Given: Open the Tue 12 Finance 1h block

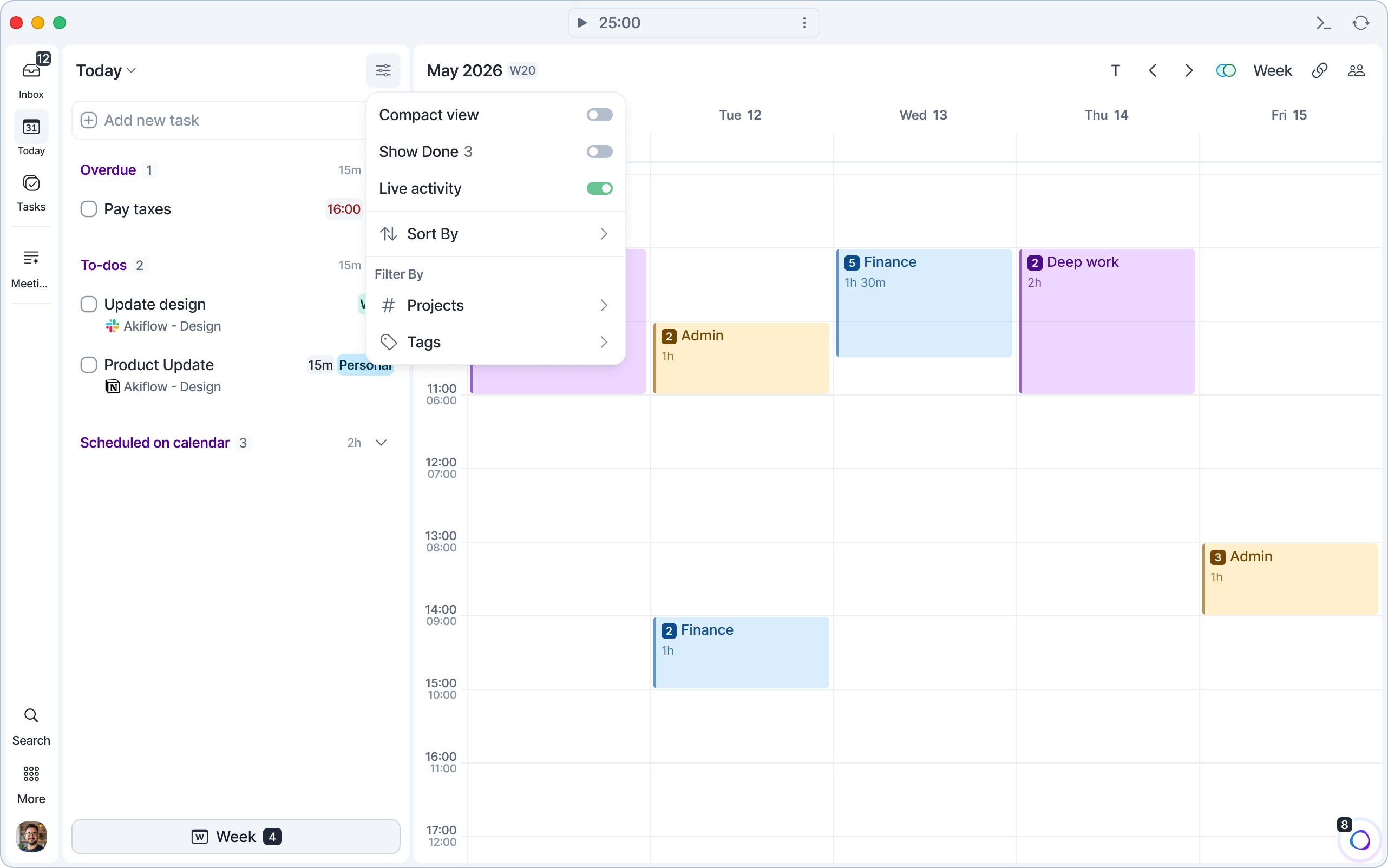Looking at the screenshot, I should pos(741,652).
